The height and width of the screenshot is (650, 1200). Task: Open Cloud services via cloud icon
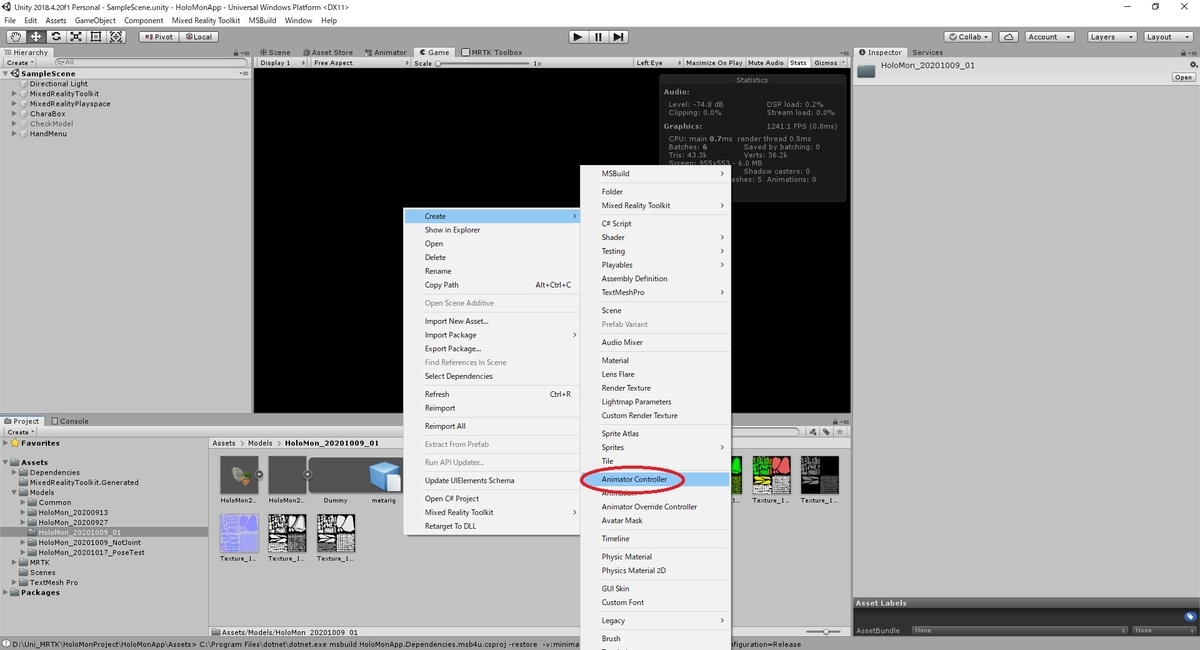pyautogui.click(x=1008, y=36)
